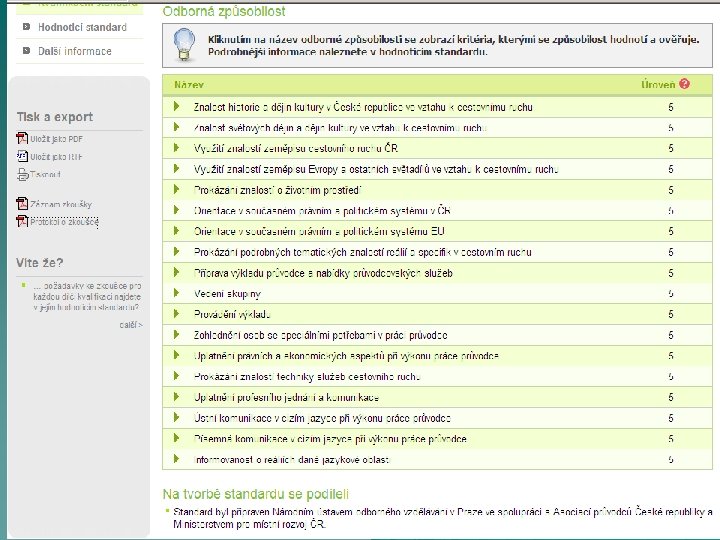The image size is (720, 540).
Task: Click the PDF icon beside Uložit jako PDF
Action: (22, 138)
